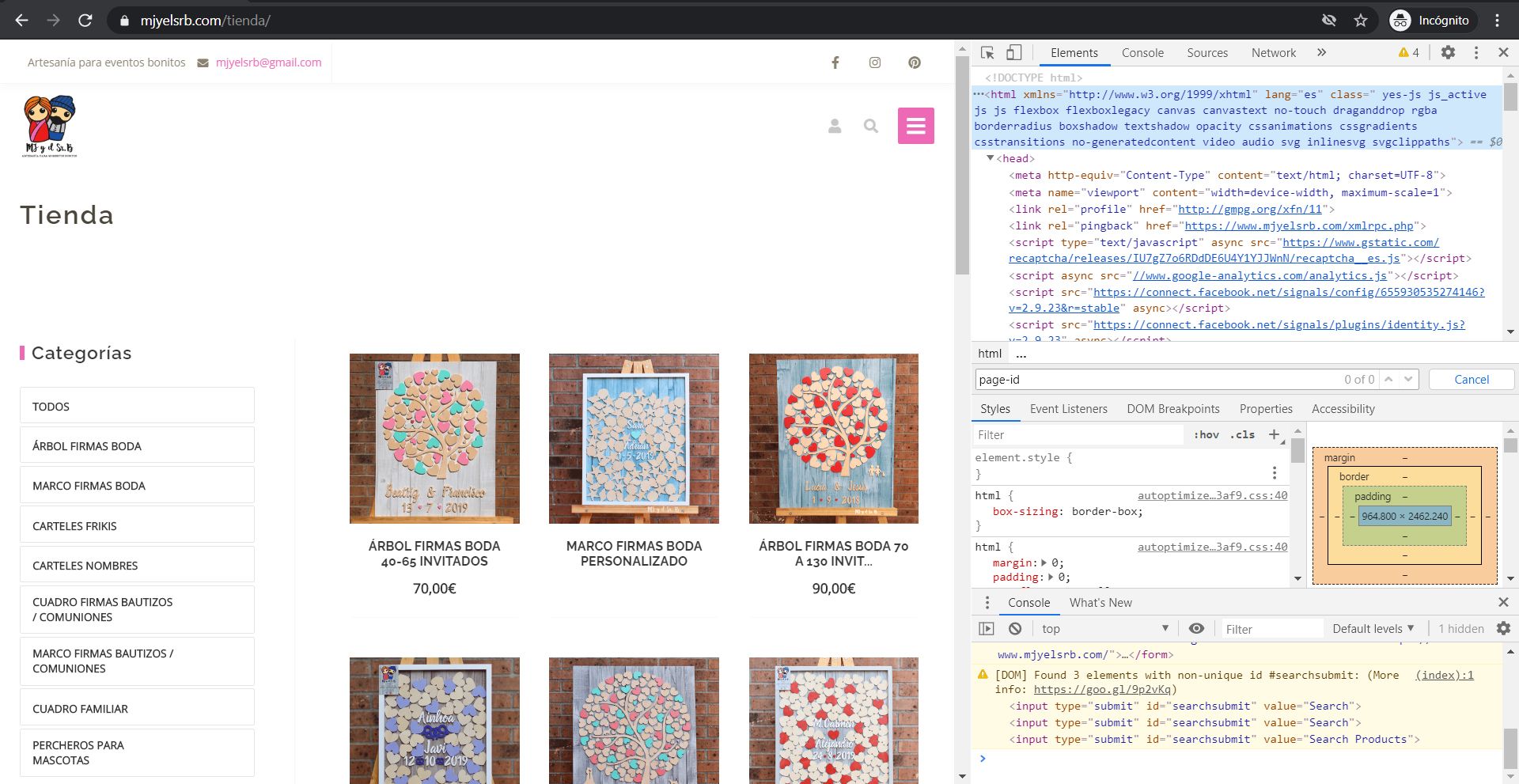Focus the Styles Filter input

pos(1078,435)
